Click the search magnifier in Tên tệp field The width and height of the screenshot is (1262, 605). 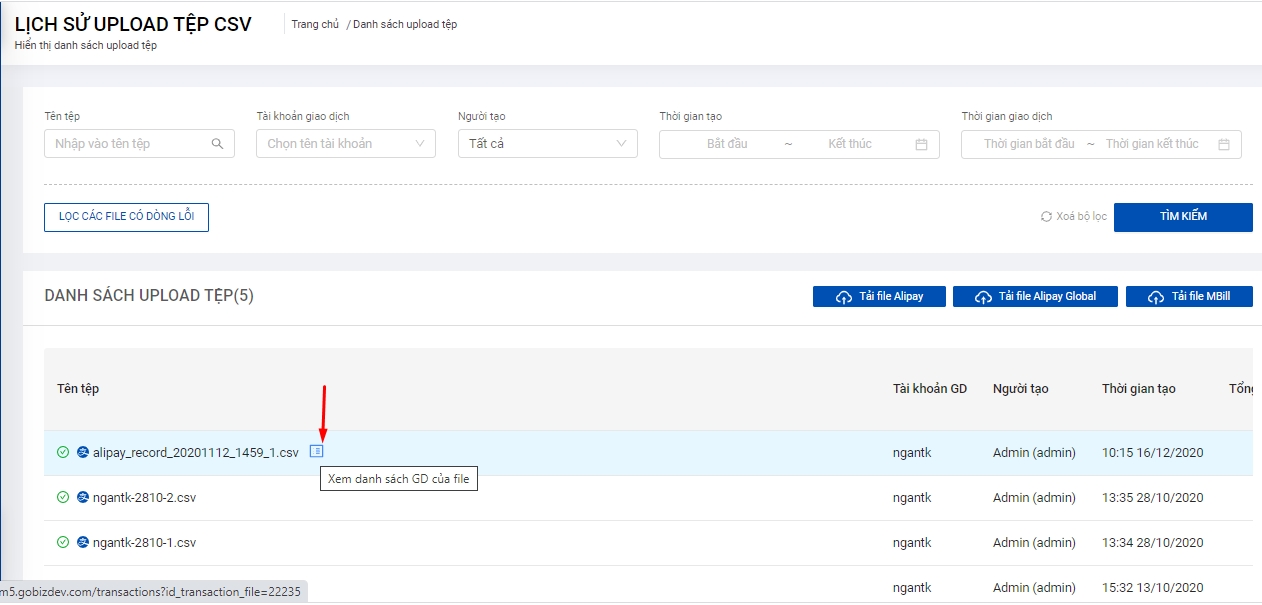(x=218, y=144)
